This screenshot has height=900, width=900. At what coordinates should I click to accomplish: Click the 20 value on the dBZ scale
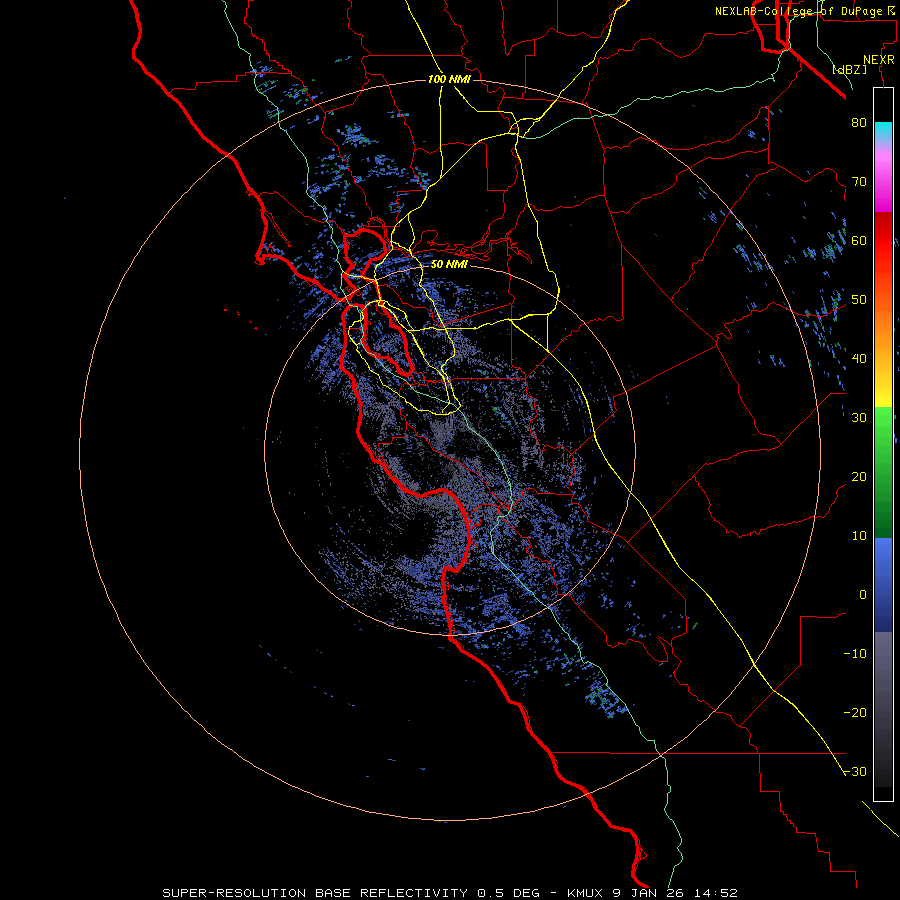point(859,476)
